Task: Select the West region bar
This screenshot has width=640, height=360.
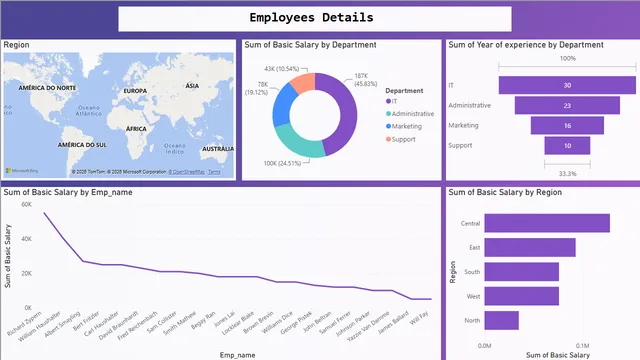Action: coord(522,296)
